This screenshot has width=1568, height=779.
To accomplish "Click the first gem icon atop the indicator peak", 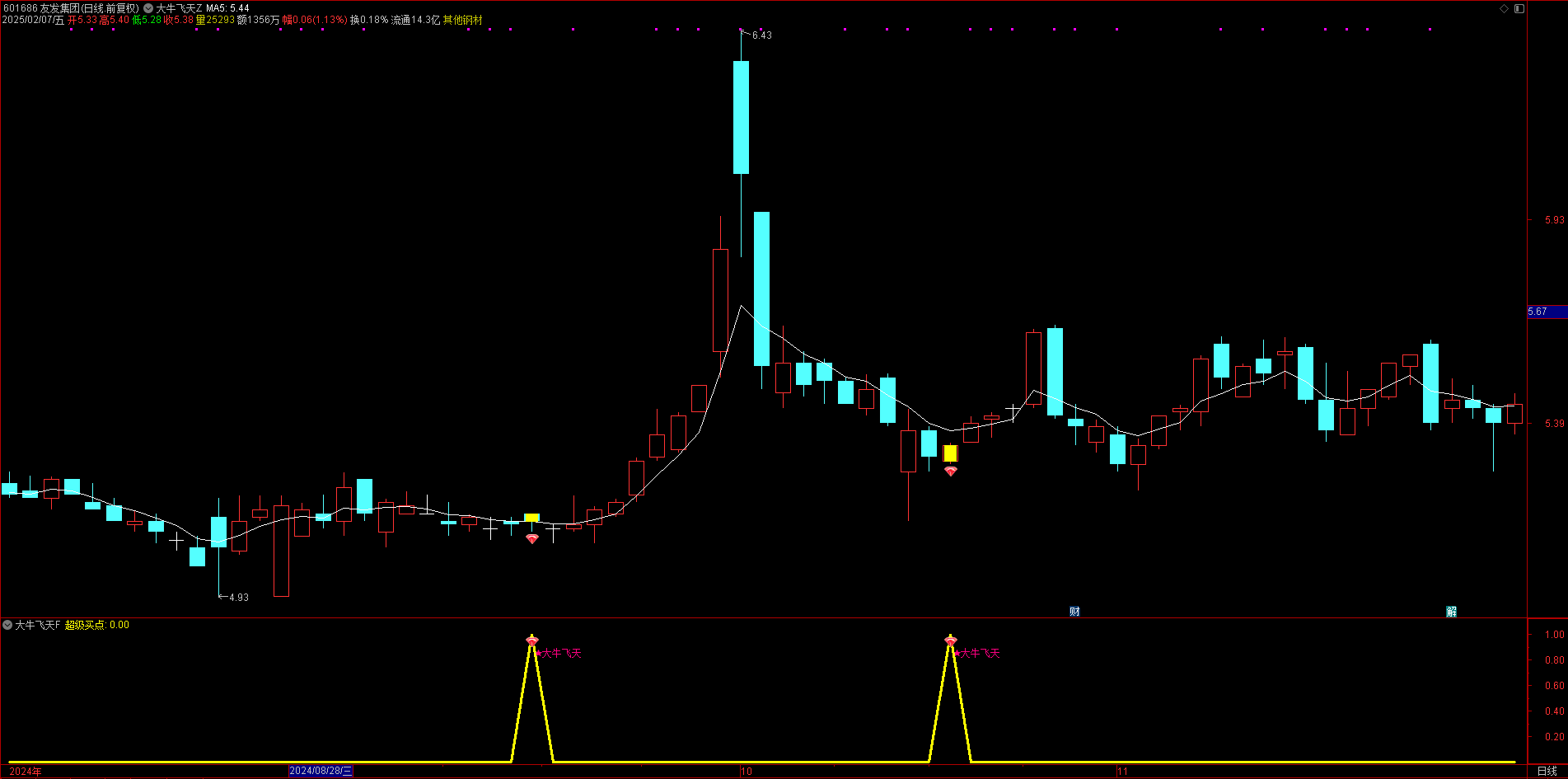I will coord(532,640).
